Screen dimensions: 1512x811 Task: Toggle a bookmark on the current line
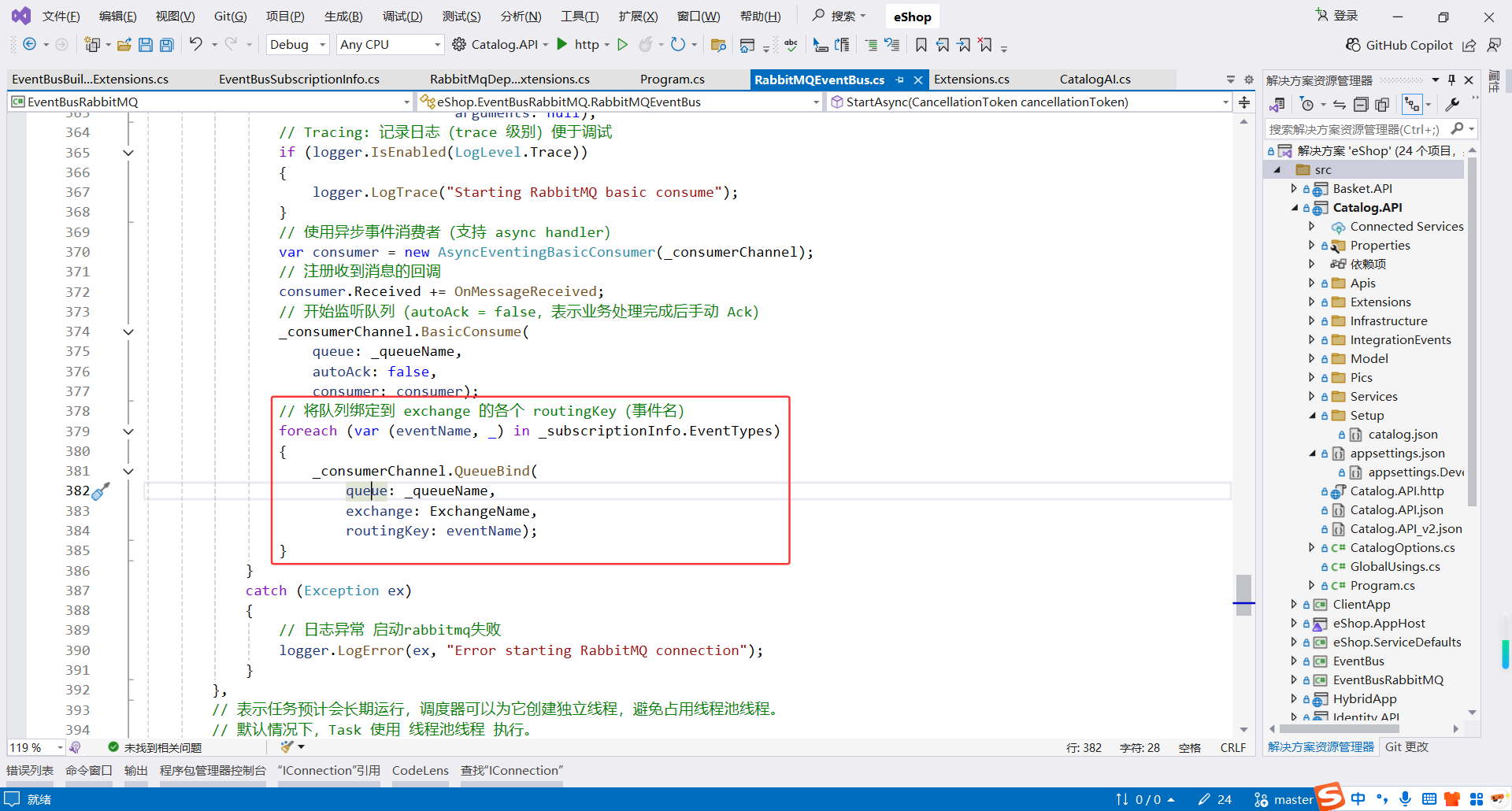point(921,45)
